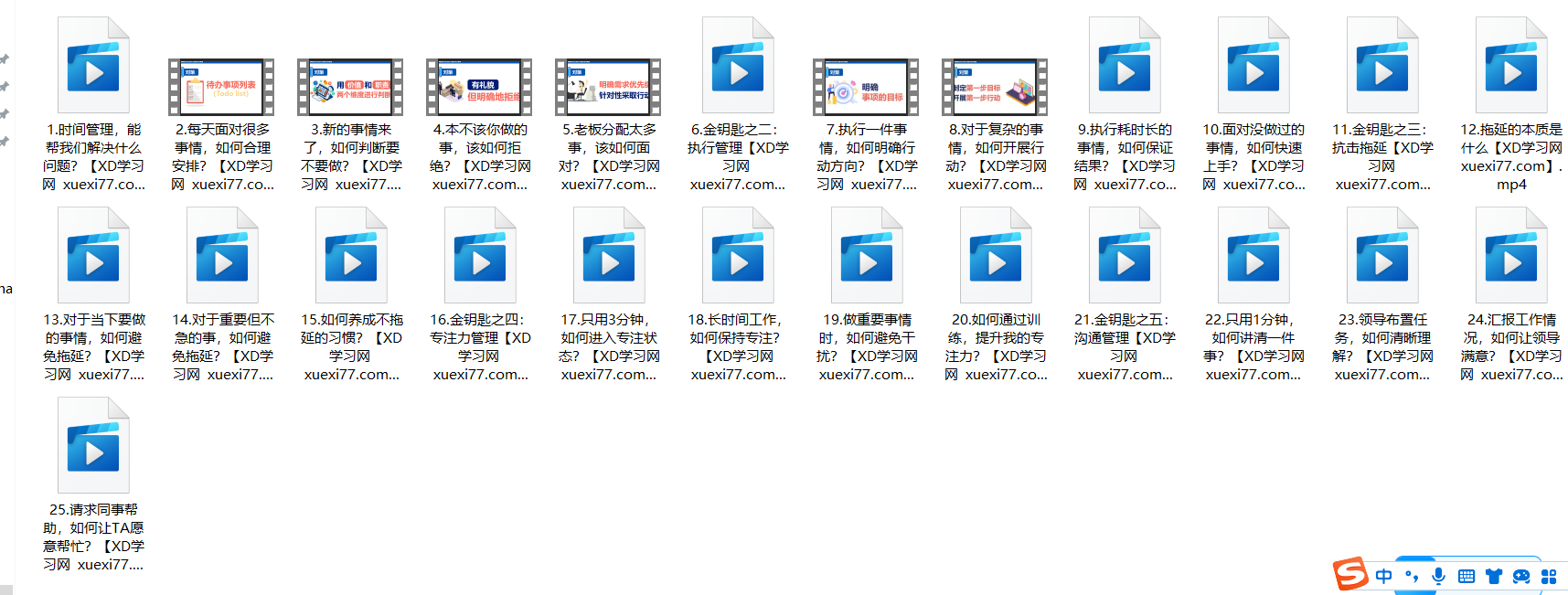Viewport: 1568px width, 595px height.
Task: Click thumbnail of video 8.对于复杂的事情
Action: (x=996, y=88)
